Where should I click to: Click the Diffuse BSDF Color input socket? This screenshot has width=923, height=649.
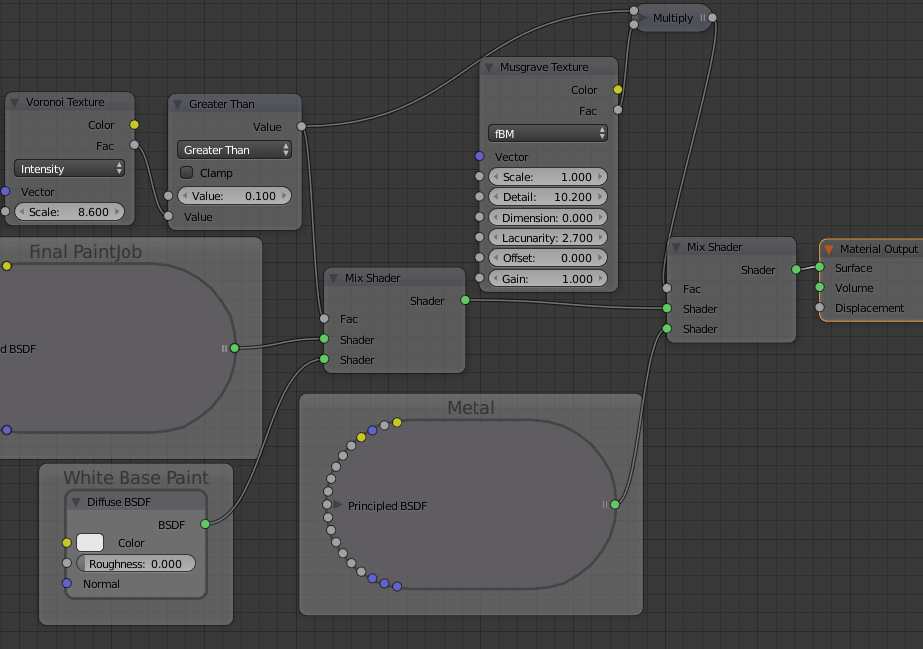(67, 543)
